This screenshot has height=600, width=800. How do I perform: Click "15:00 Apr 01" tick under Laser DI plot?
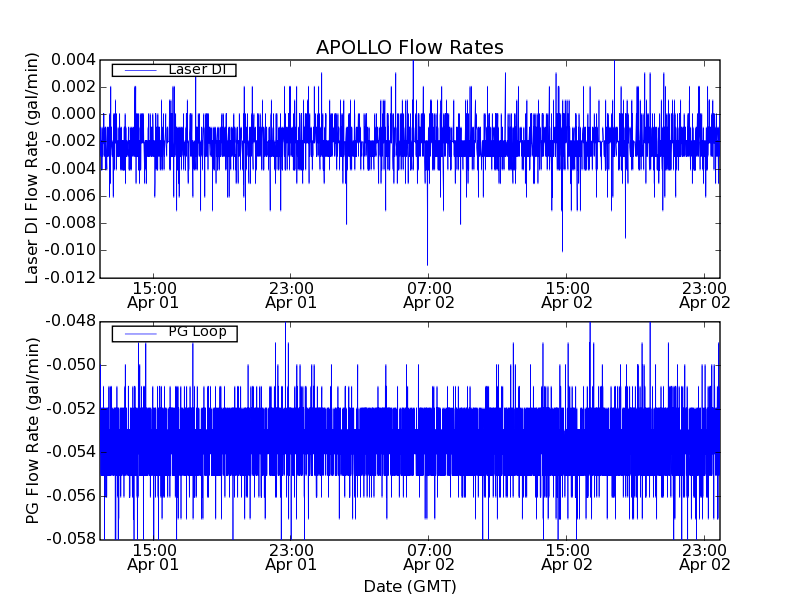153,295
